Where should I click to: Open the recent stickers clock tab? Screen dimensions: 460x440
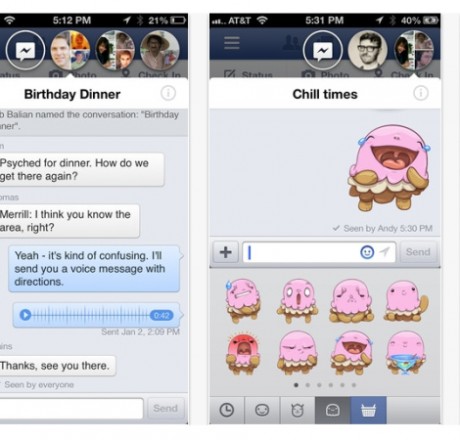coord(227,410)
